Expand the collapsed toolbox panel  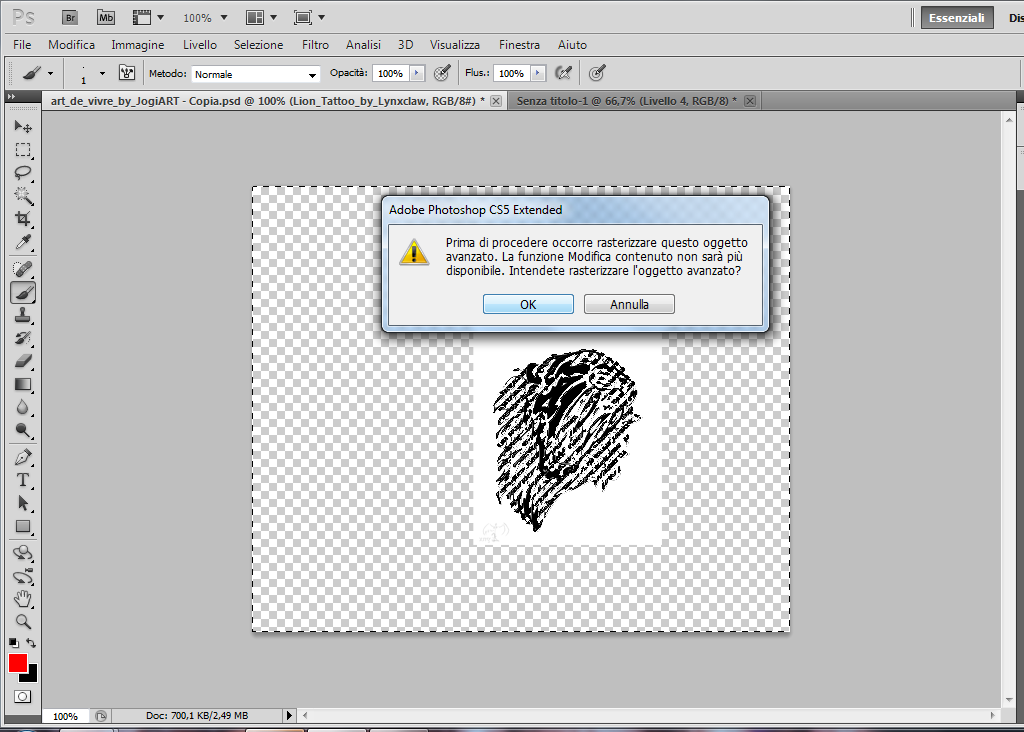[x=11, y=97]
